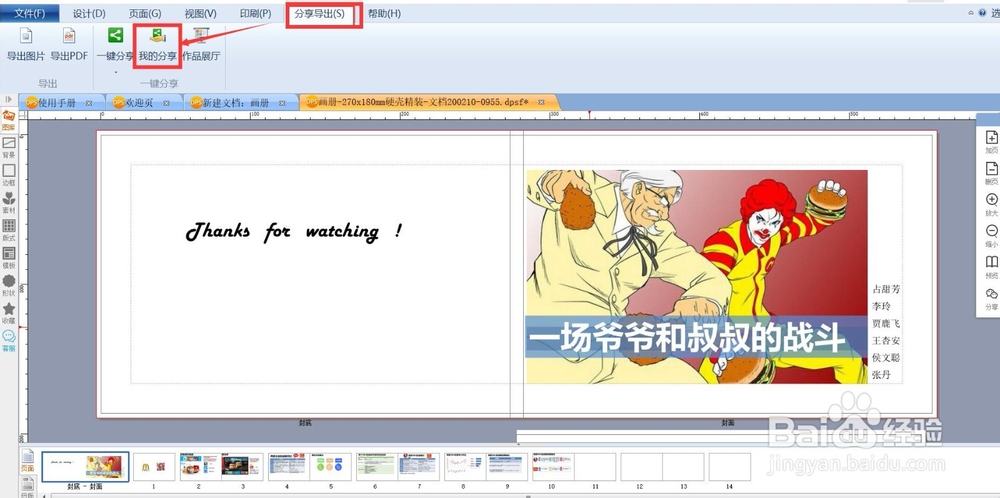Click the 导出图片 export image icon
1000x498 pixels.
click(26, 36)
